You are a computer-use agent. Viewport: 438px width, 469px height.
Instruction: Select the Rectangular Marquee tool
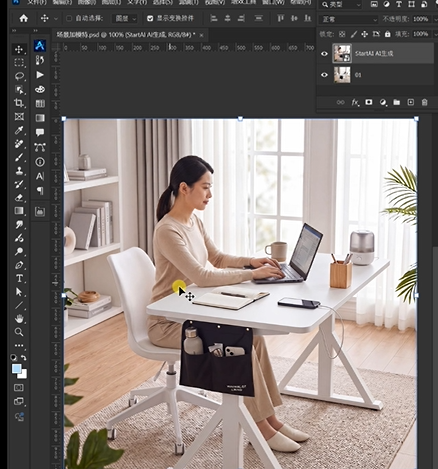(19, 63)
